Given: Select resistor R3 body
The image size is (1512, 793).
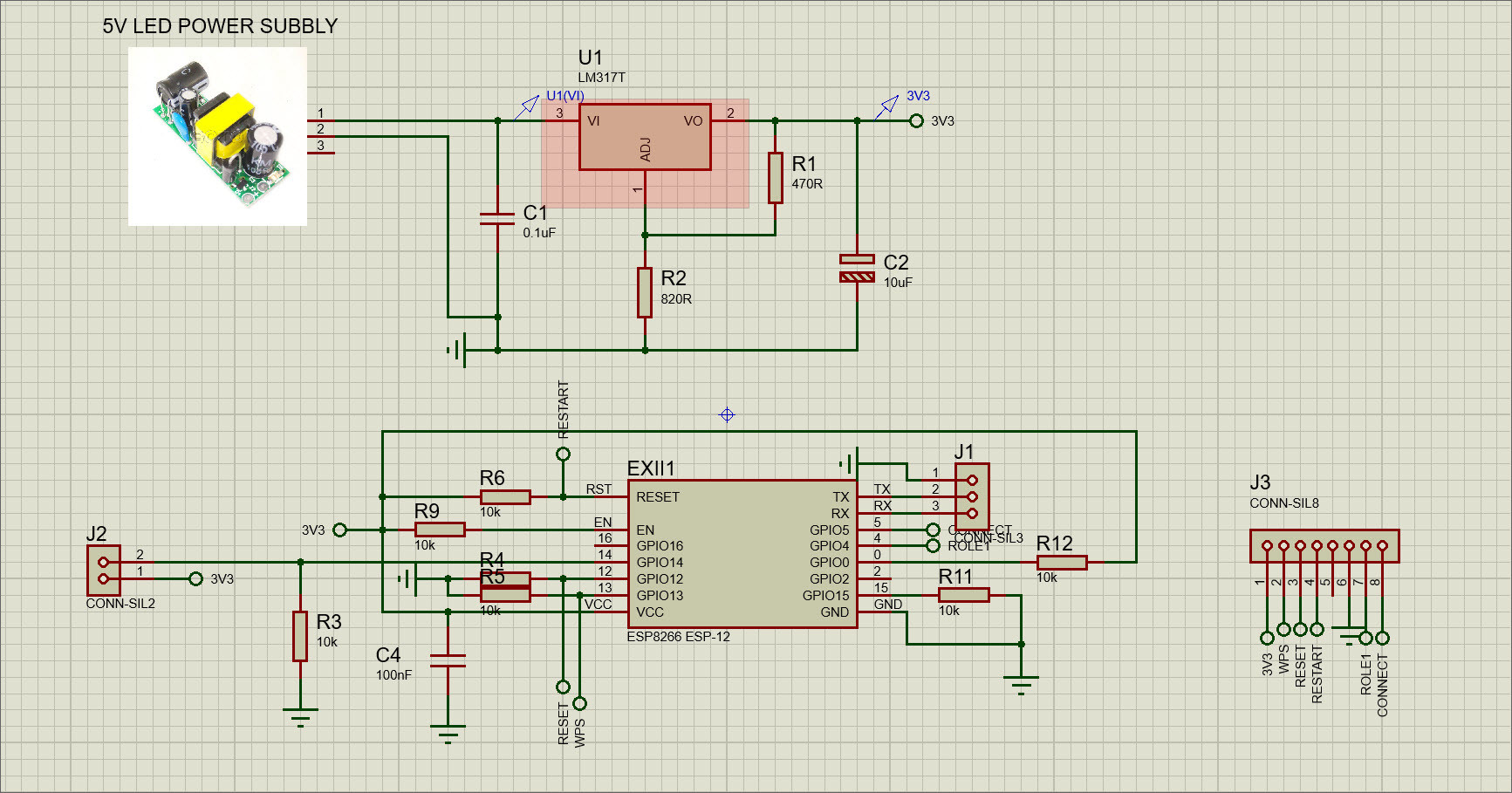Looking at the screenshot, I should pos(300,636).
